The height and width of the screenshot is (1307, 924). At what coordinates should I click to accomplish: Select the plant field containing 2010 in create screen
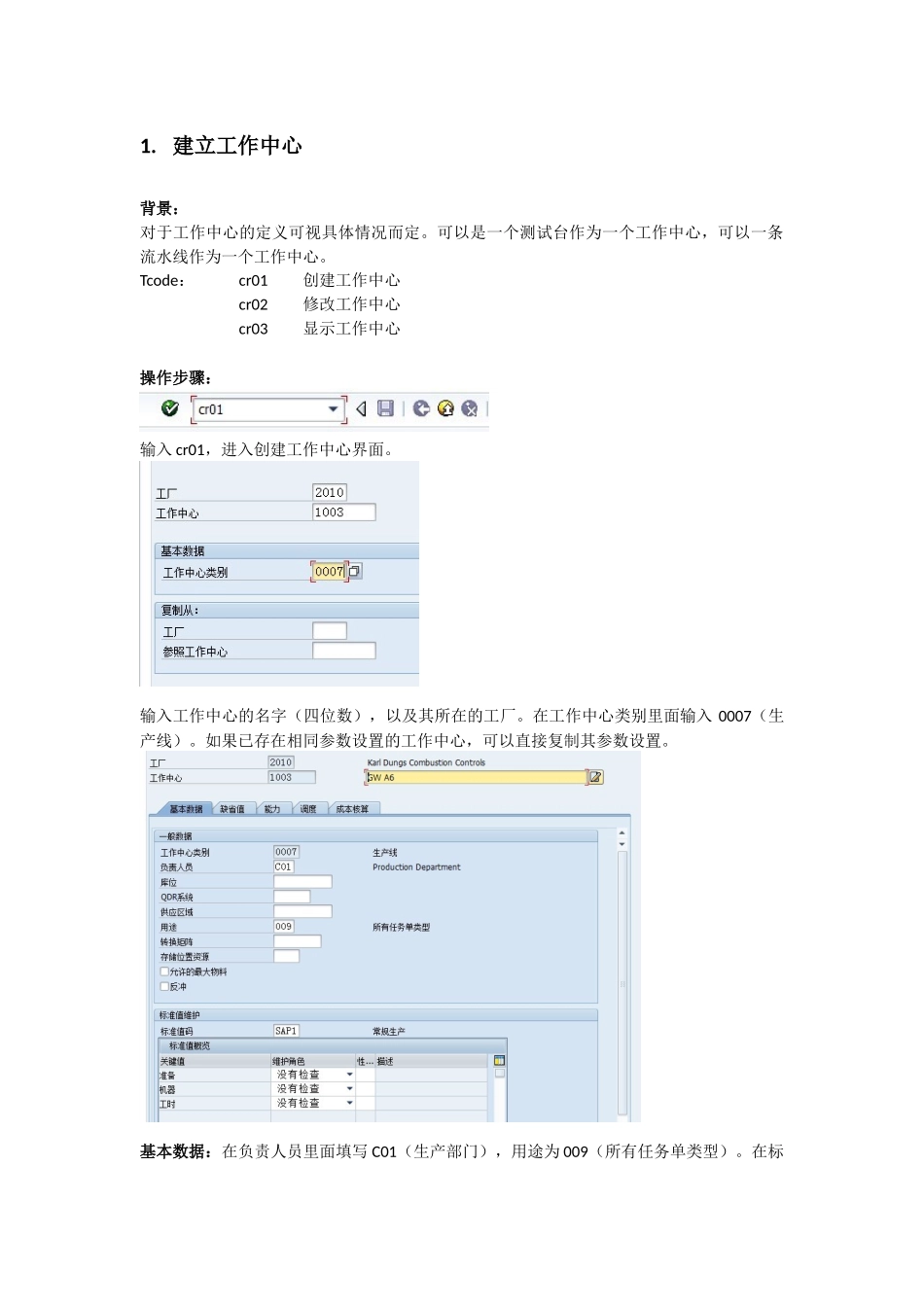(x=330, y=492)
